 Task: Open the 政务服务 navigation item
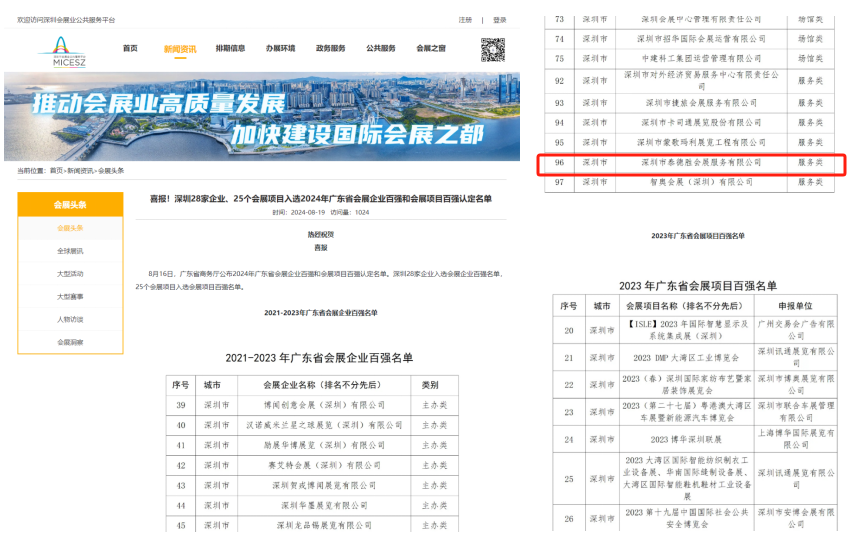pyautogui.click(x=330, y=48)
